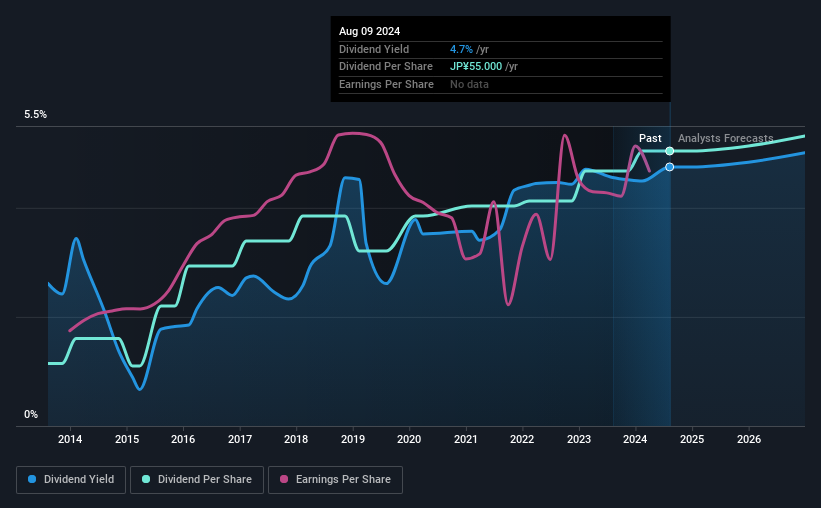Image resolution: width=821 pixels, height=508 pixels.
Task: Click the tooltip Dividend Per Share row label
Action: pos(386,67)
